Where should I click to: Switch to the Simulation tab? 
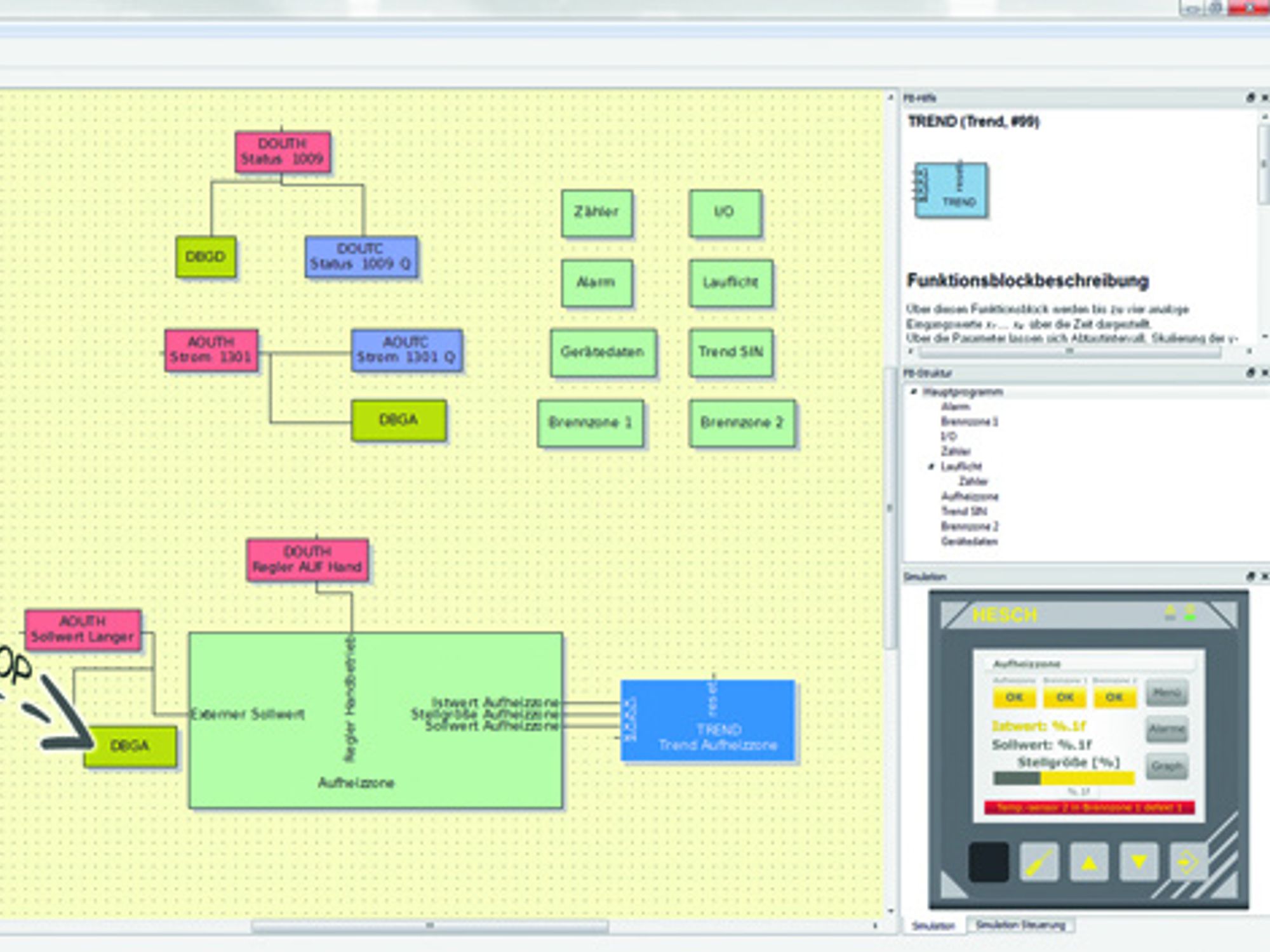tap(933, 926)
